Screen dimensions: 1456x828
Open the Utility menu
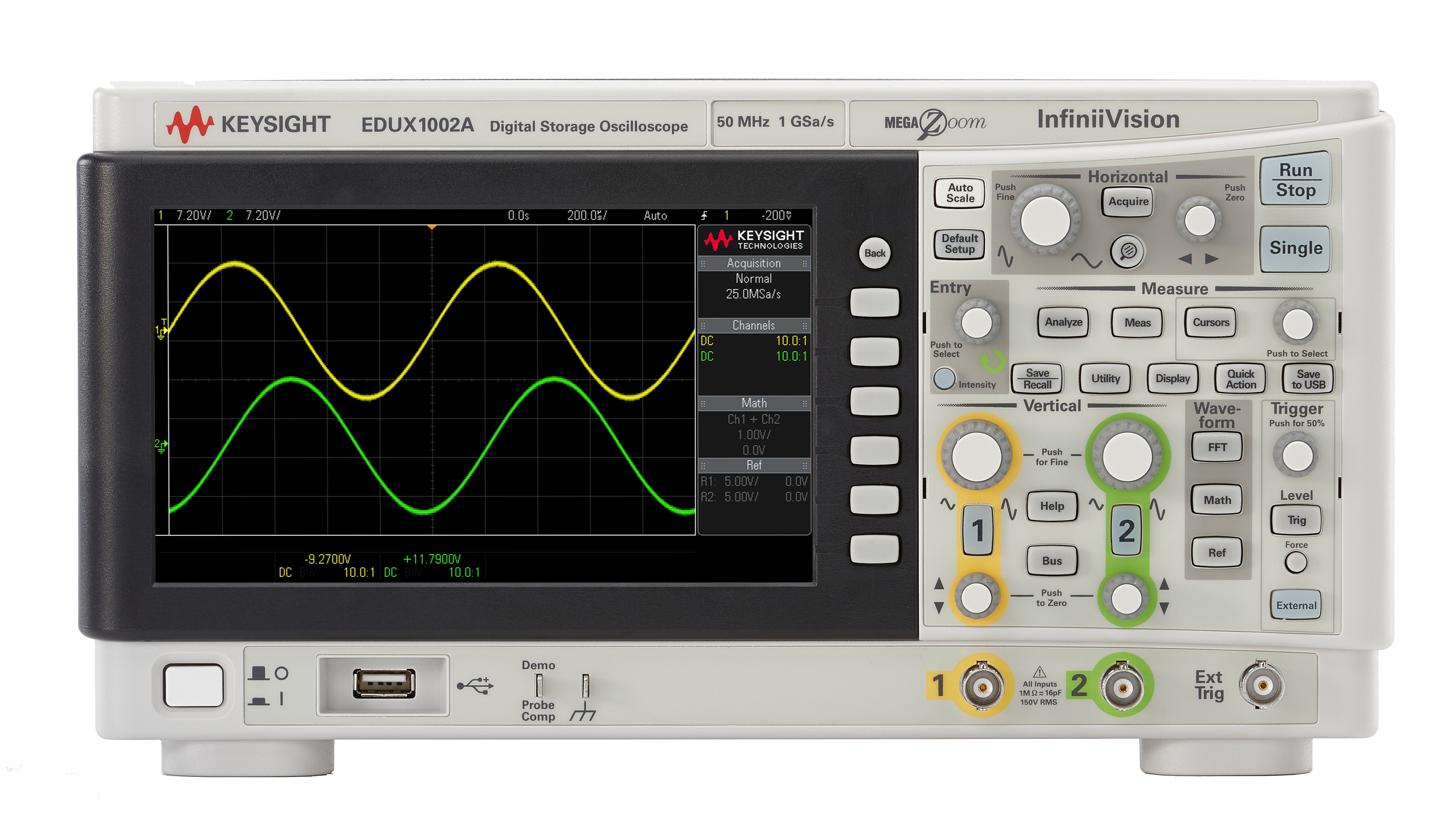click(x=1105, y=379)
